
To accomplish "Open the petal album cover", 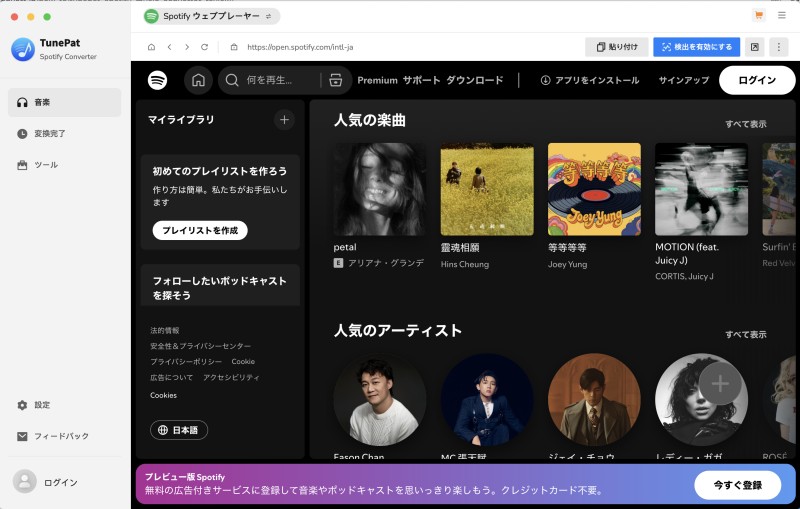I will [x=380, y=189].
